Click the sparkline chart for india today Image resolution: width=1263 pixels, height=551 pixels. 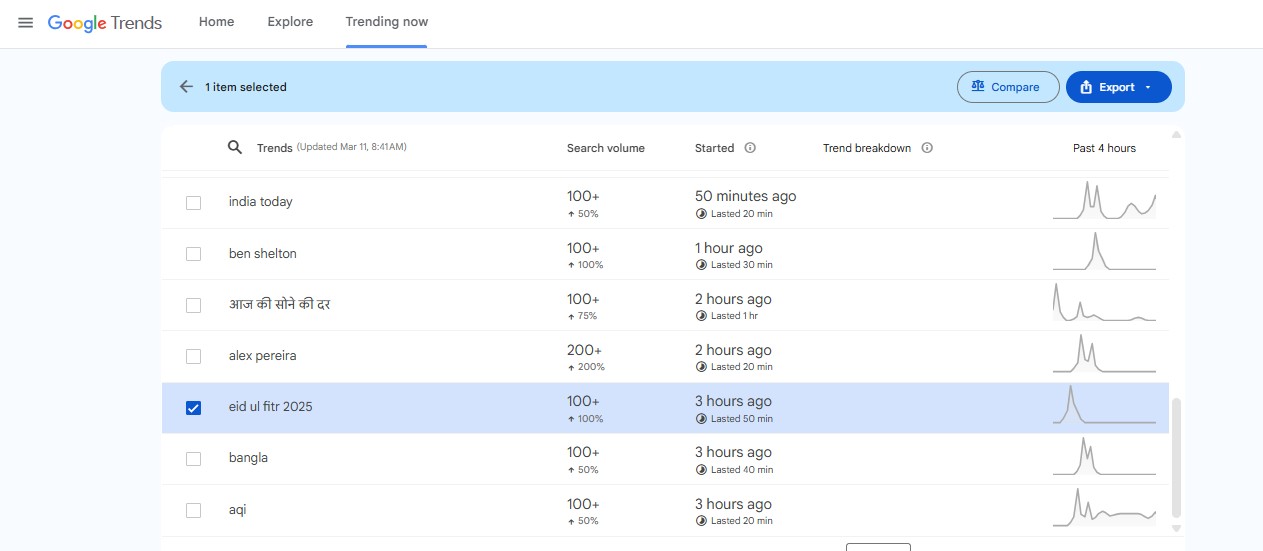[x=1104, y=201]
